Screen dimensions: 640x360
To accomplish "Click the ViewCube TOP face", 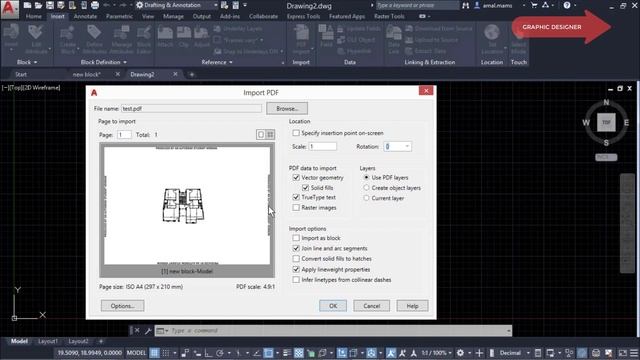I will coord(606,122).
